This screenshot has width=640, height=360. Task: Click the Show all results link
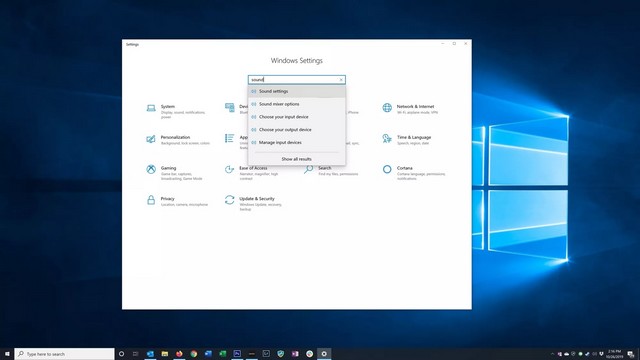click(297, 159)
